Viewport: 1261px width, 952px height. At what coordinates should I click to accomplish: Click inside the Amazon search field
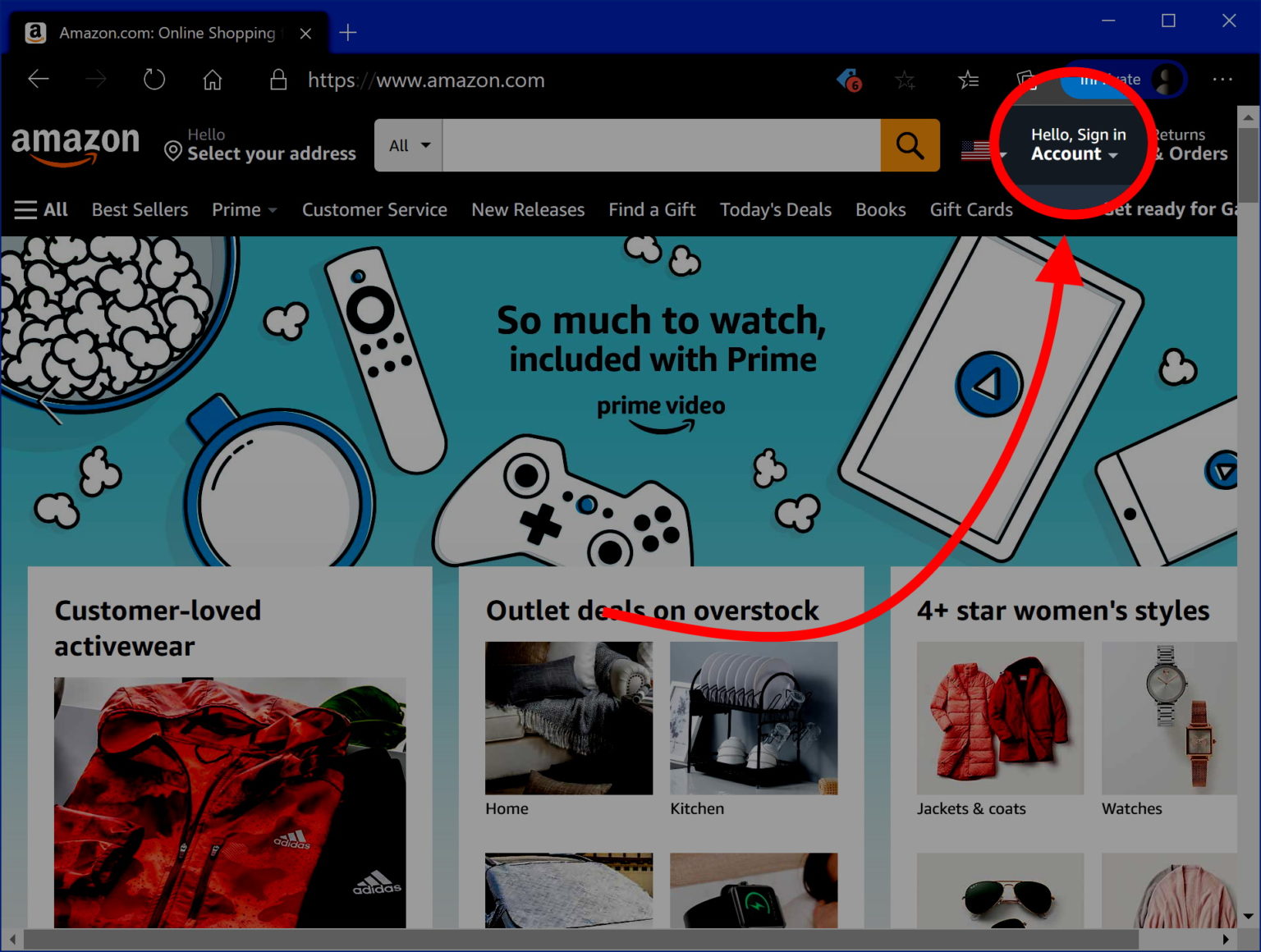coord(660,145)
